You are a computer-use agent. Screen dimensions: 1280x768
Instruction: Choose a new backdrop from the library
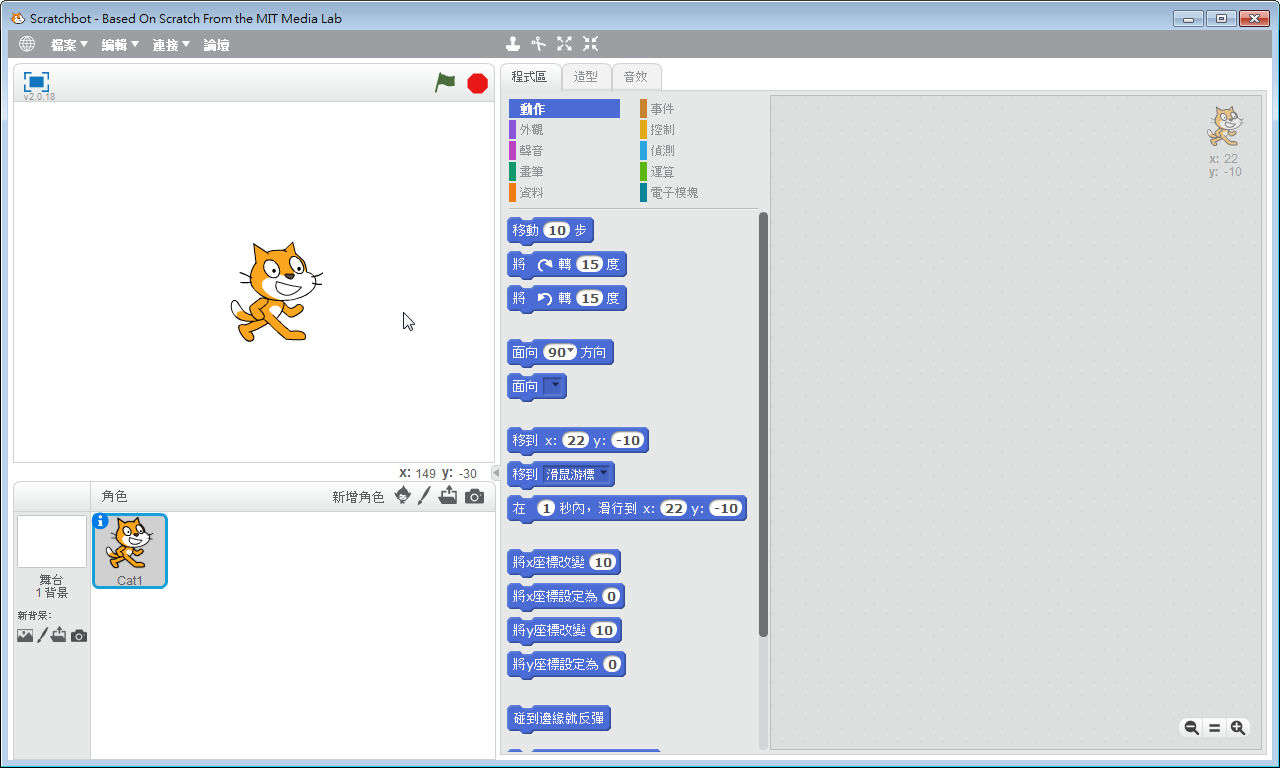coord(25,636)
